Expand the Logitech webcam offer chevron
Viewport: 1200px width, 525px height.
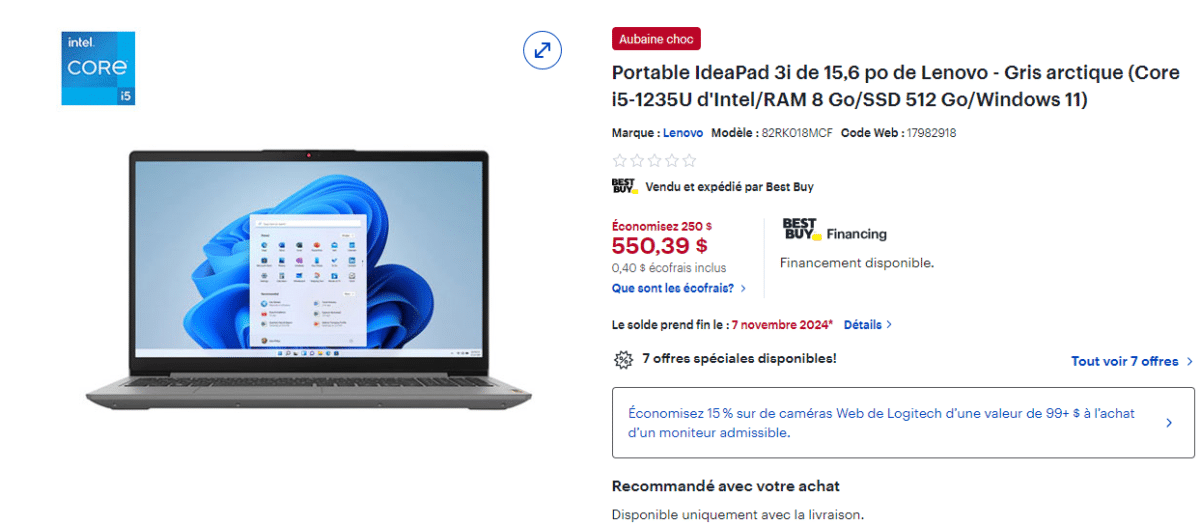[x=1169, y=423]
